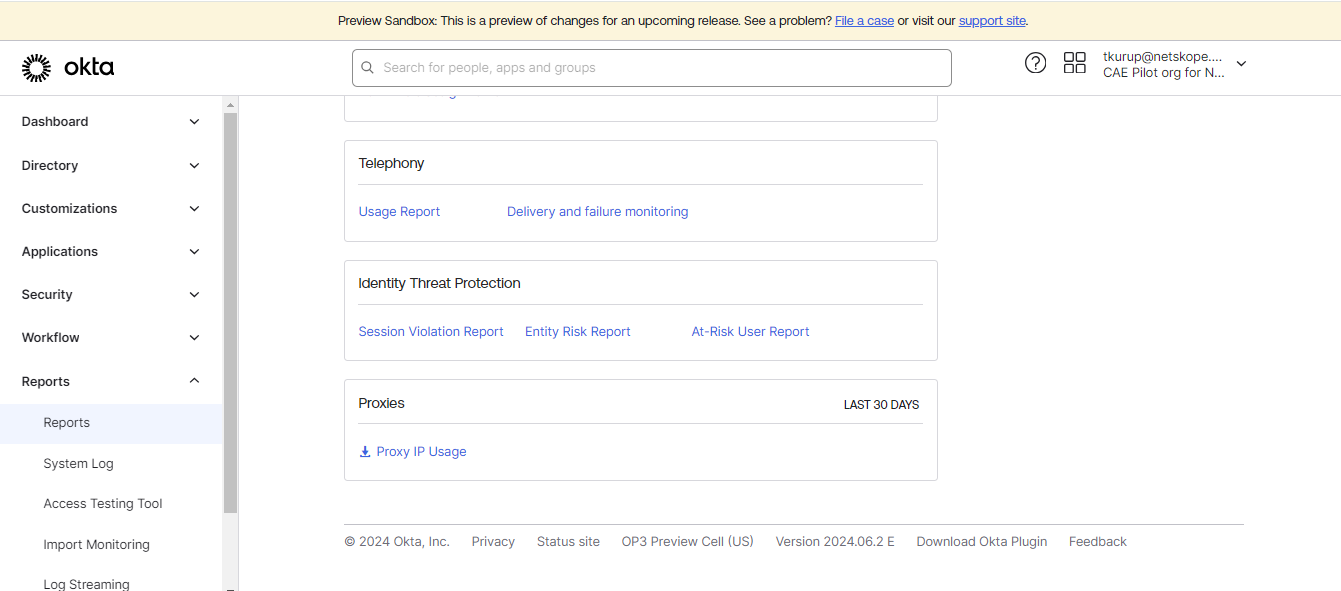The height and width of the screenshot is (591, 1341).
Task: Open System Log in sidebar
Action: [78, 464]
